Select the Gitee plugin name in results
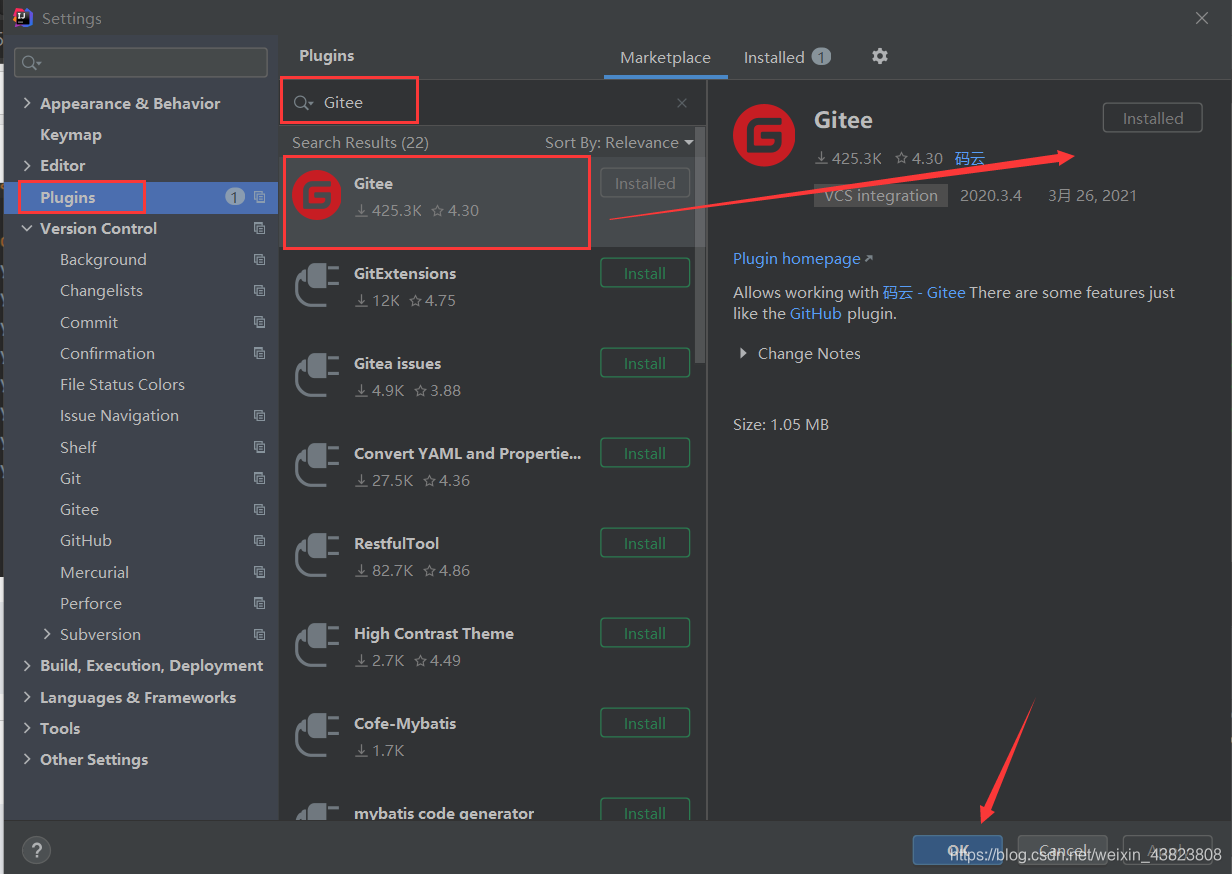Screen dimensions: 1232x874 373,183
